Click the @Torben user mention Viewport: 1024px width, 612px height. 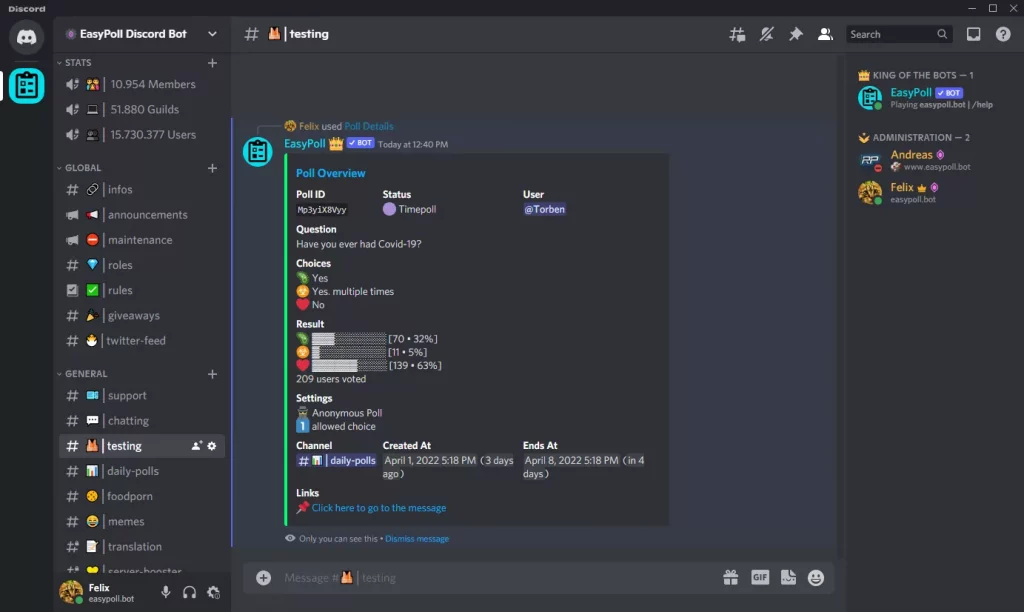(544, 209)
